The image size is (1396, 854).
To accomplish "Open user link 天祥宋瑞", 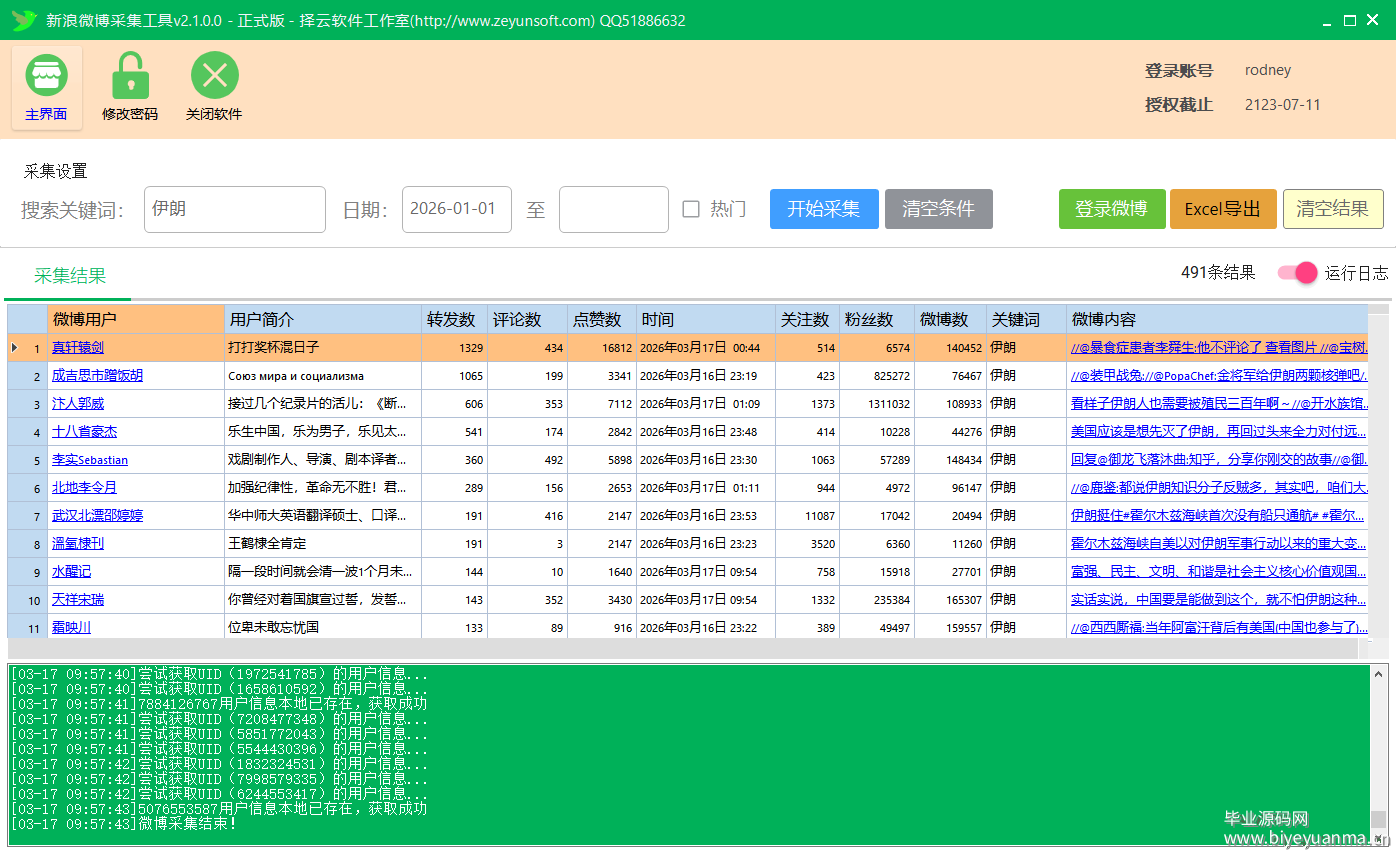I will tap(78, 600).
